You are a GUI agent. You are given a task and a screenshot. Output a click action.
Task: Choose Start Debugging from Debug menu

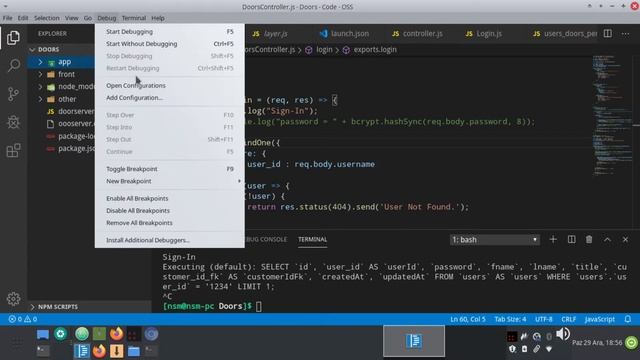[170, 31]
